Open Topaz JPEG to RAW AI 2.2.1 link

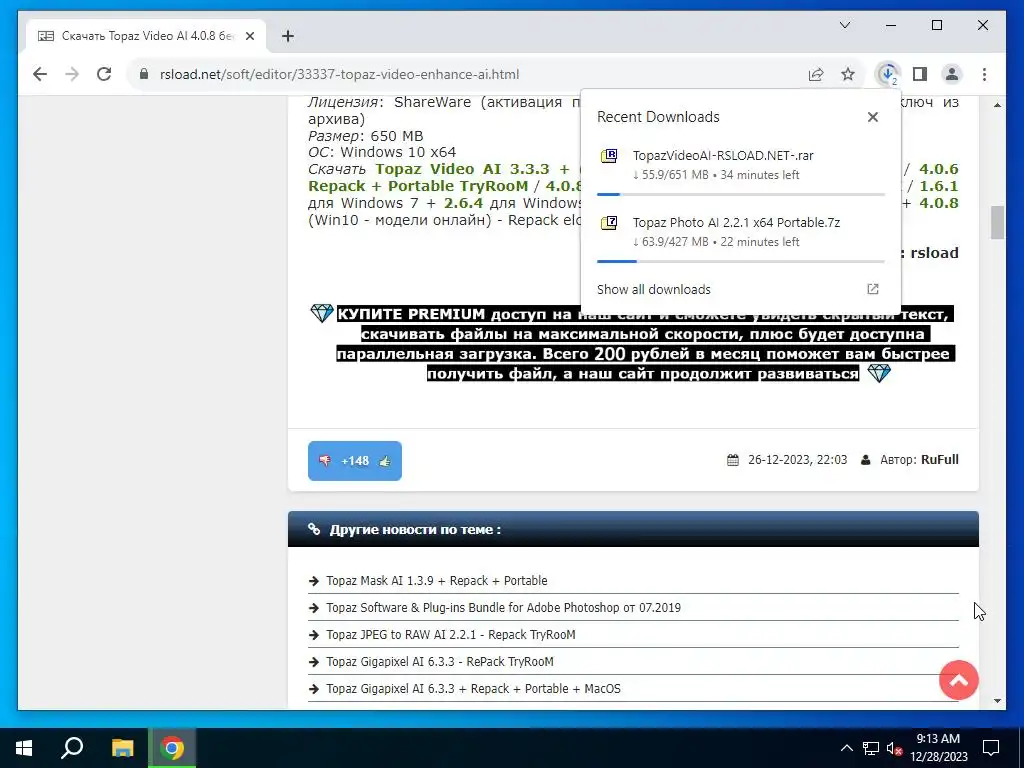tap(451, 635)
